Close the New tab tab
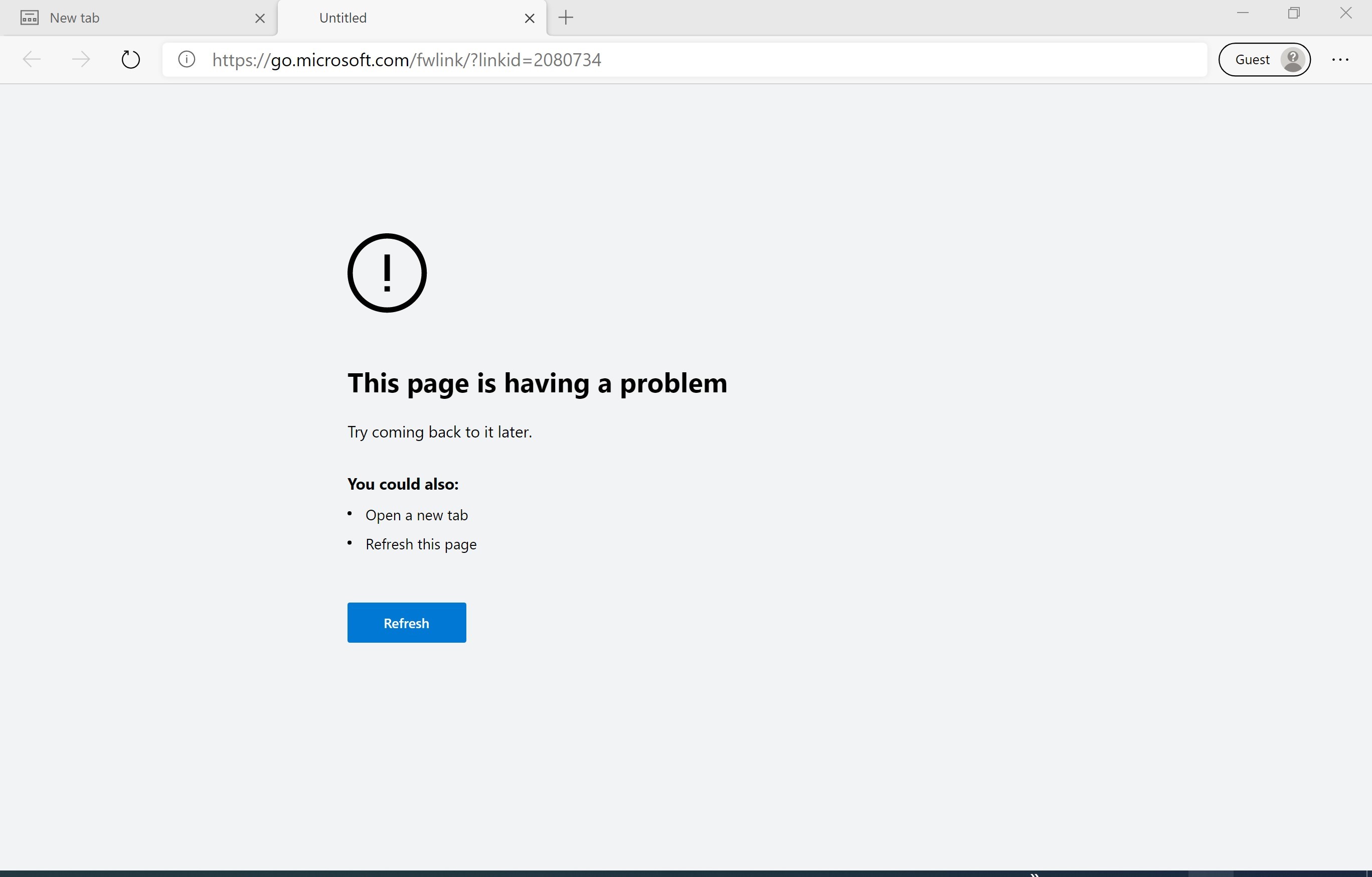The image size is (1372, 877). (260, 18)
